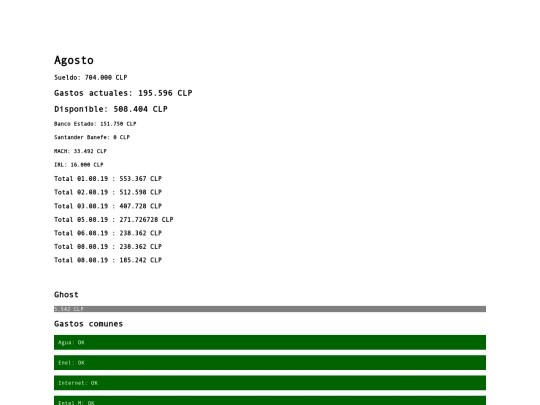Select "Total 03.08.19 : 407.728 CLP"

point(108,206)
